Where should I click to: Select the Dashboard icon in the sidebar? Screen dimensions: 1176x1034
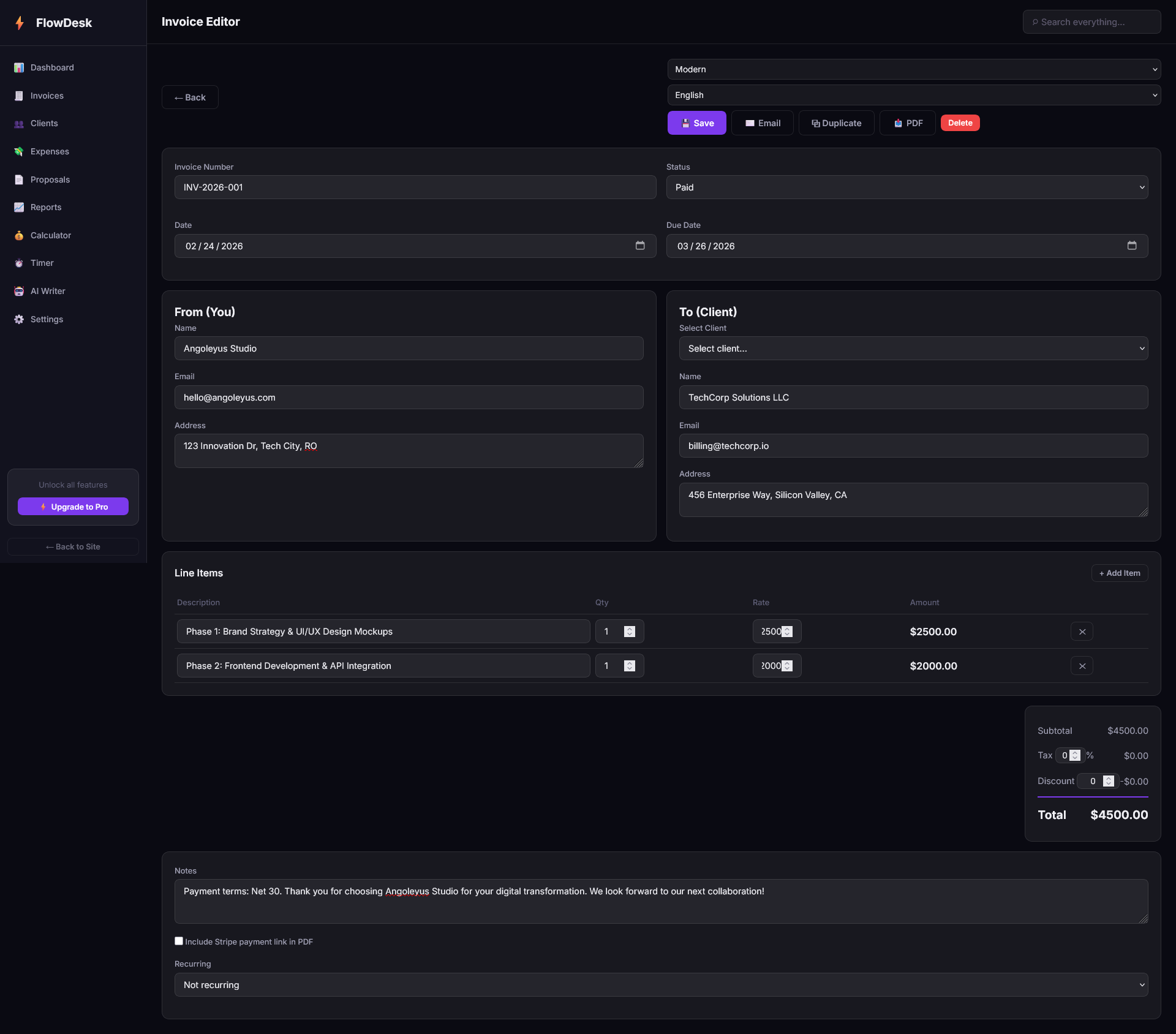19,67
